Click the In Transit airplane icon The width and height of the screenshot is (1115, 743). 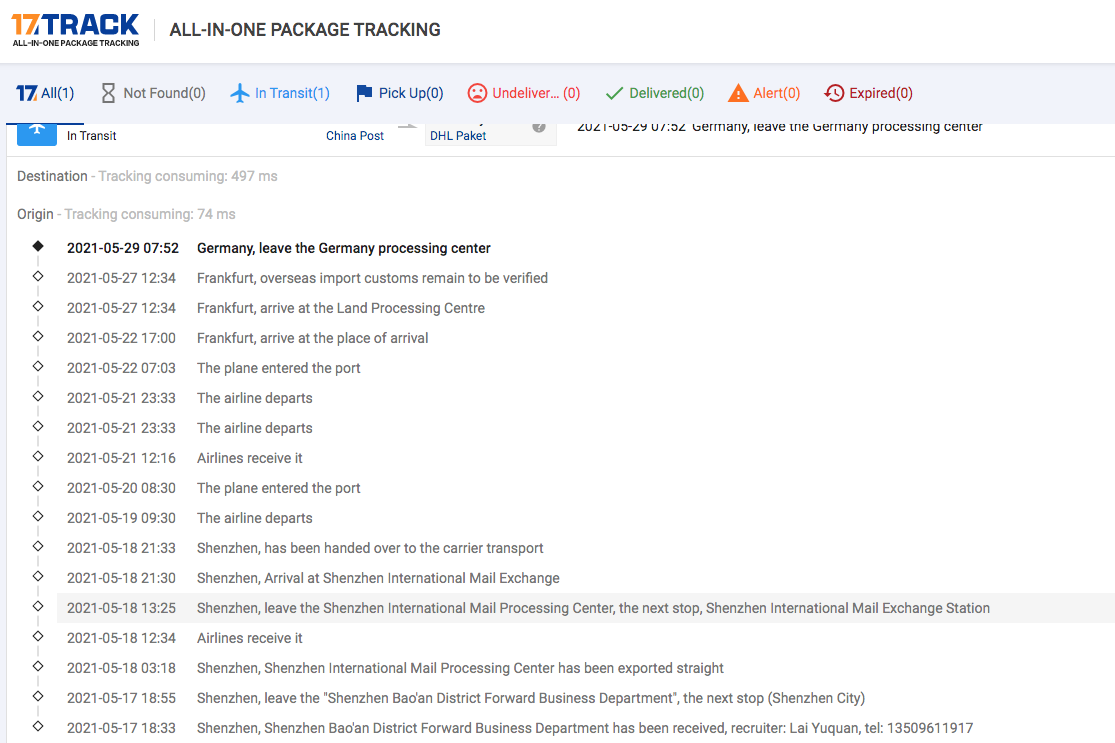click(x=240, y=93)
